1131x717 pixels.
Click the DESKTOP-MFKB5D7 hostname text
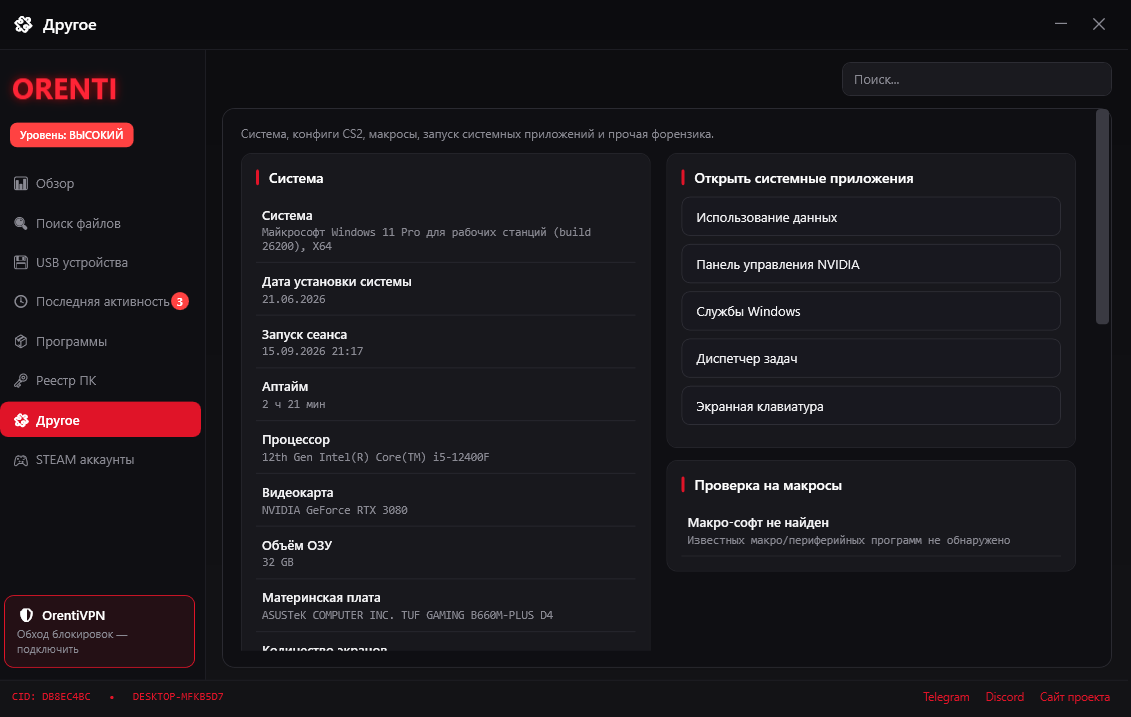[x=178, y=697]
